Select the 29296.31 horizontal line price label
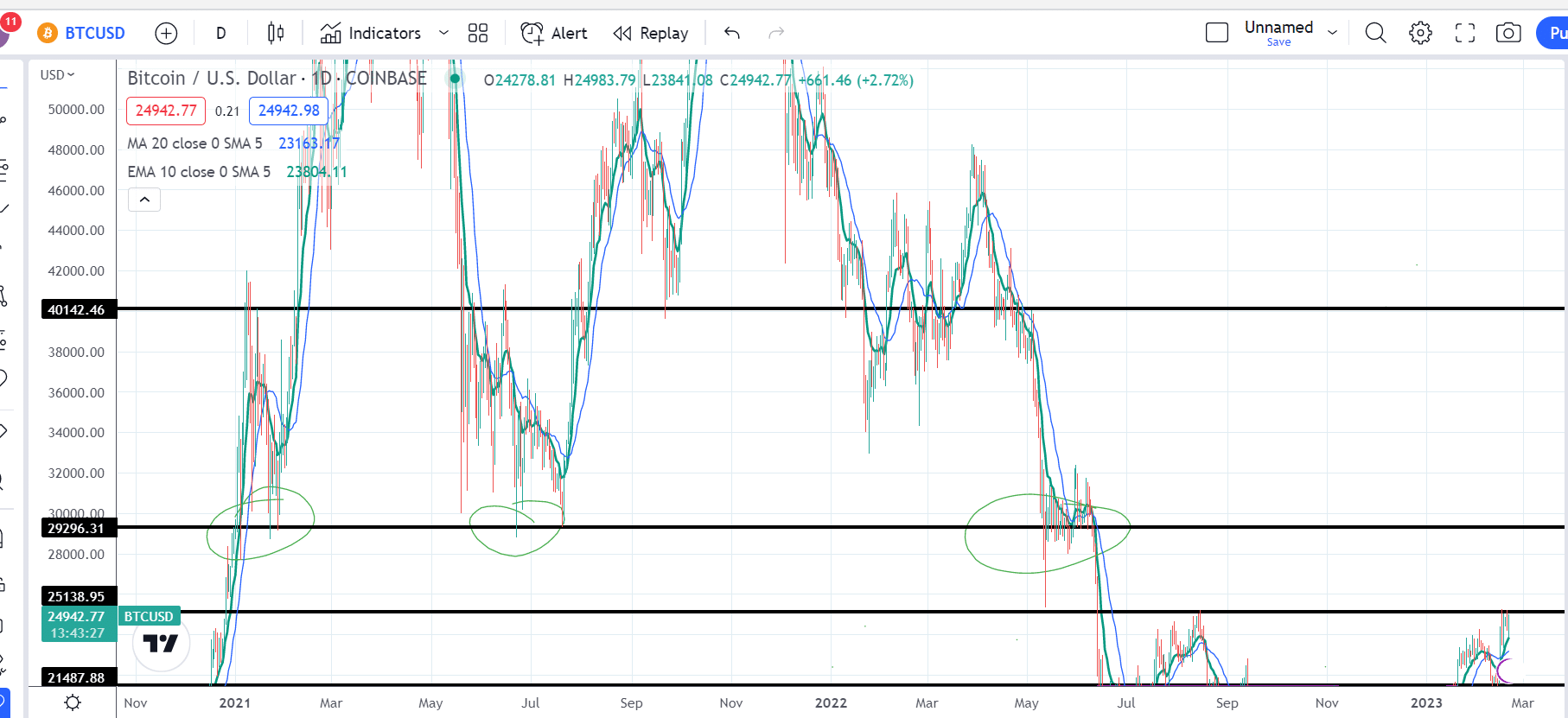This screenshot has height=718, width=1568. pyautogui.click(x=79, y=528)
